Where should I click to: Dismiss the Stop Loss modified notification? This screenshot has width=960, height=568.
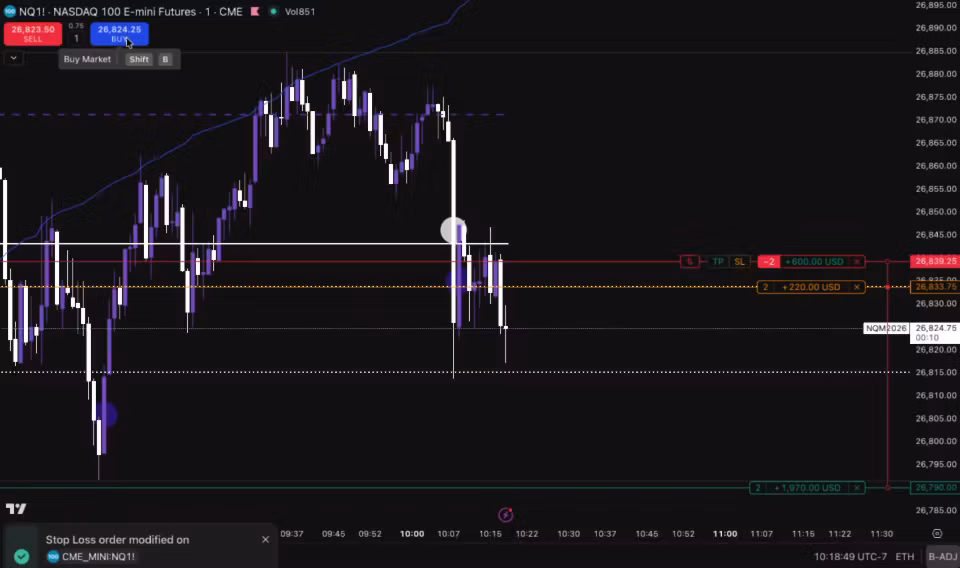click(265, 539)
